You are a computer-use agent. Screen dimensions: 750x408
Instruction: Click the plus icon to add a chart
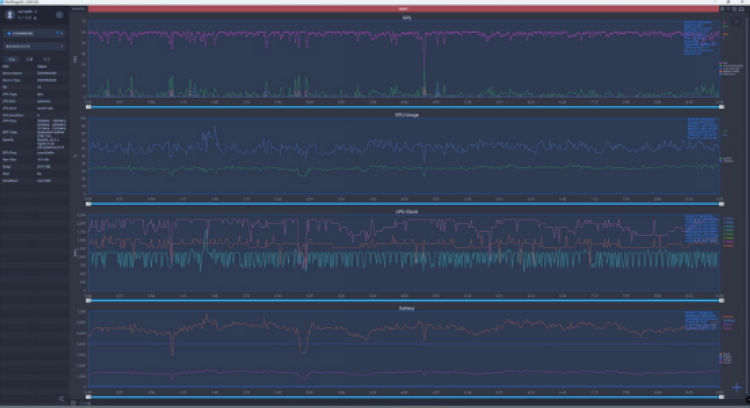[x=736, y=387]
